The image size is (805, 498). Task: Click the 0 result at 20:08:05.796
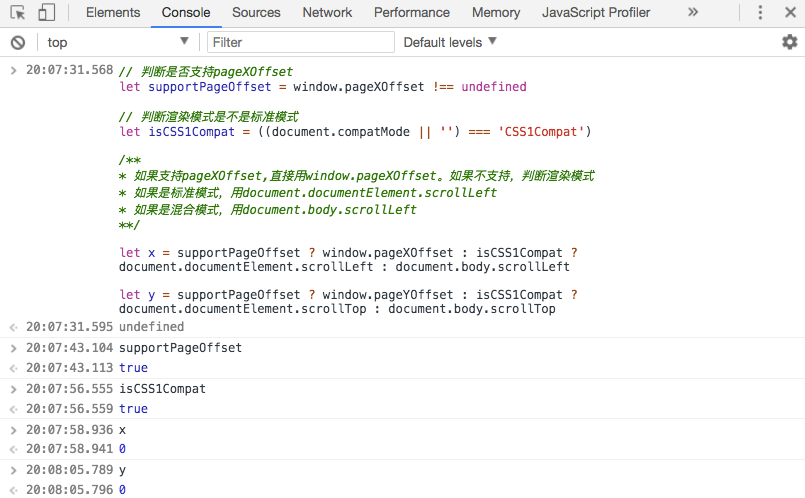[x=122, y=489]
